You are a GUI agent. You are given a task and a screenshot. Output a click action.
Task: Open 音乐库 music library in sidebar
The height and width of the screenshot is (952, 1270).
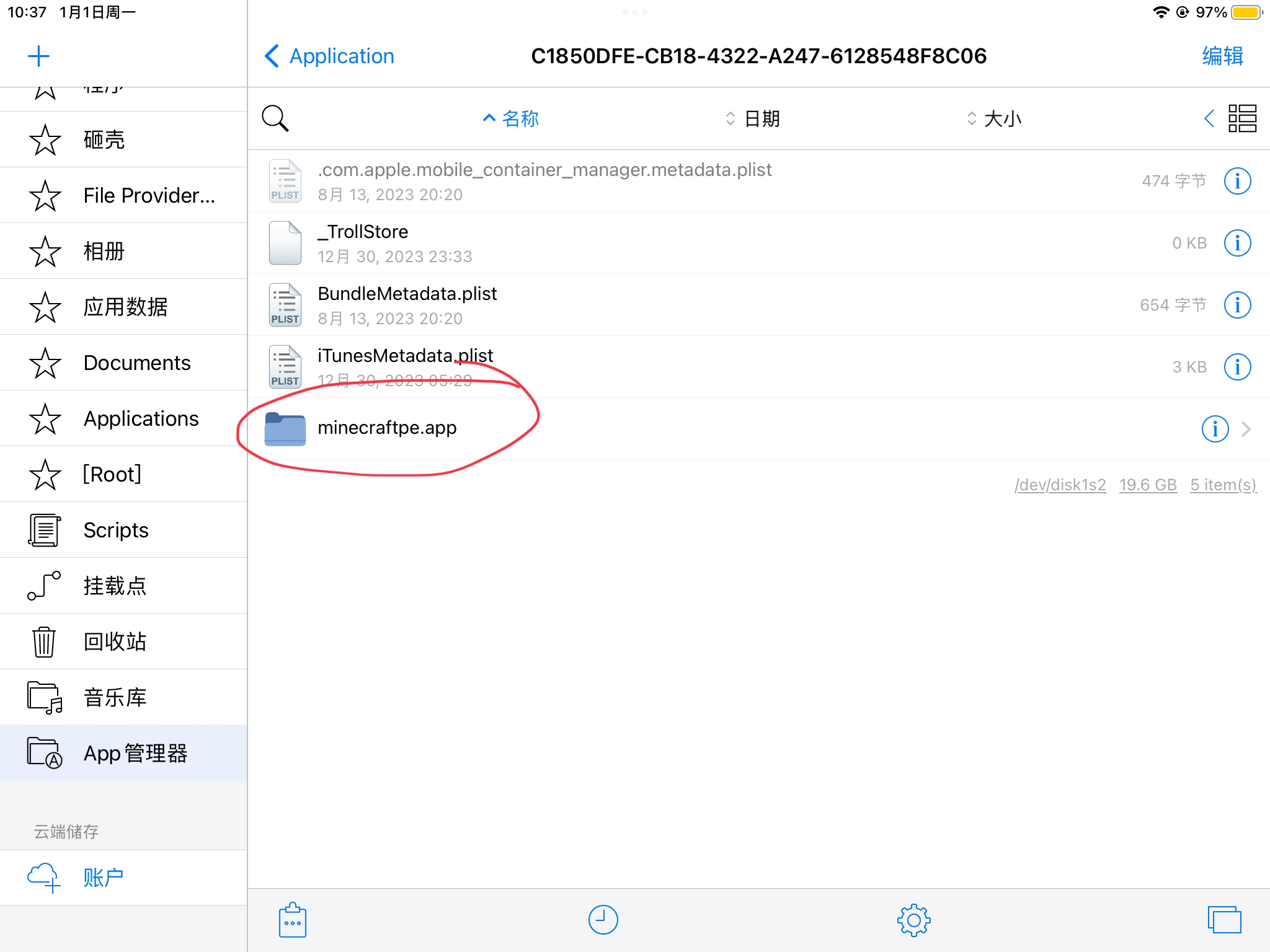tap(123, 697)
